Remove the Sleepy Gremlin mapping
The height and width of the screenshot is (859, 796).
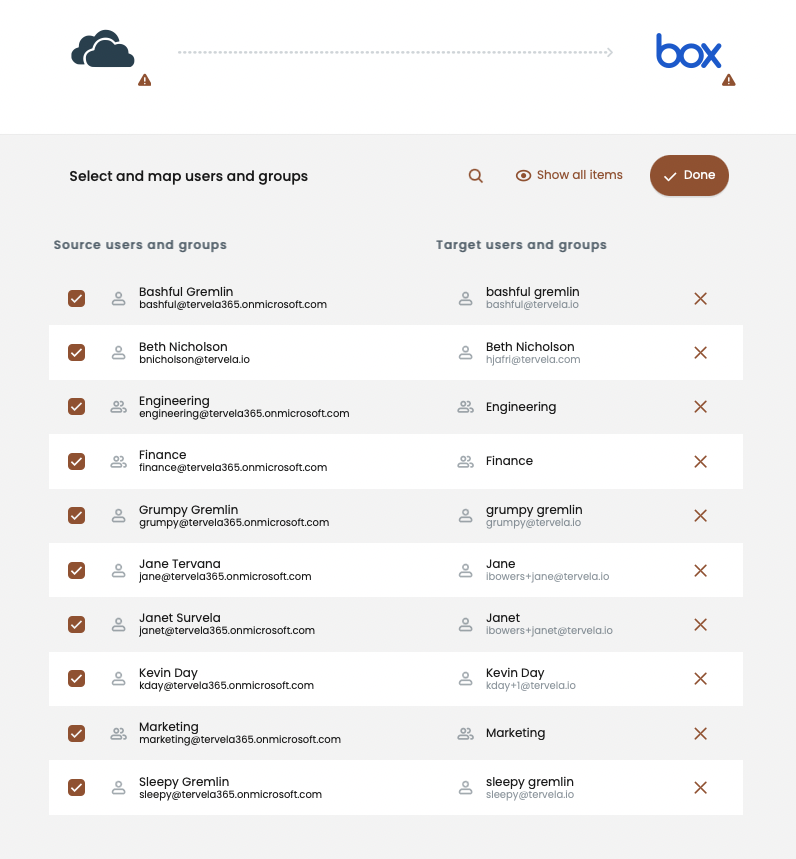point(700,788)
